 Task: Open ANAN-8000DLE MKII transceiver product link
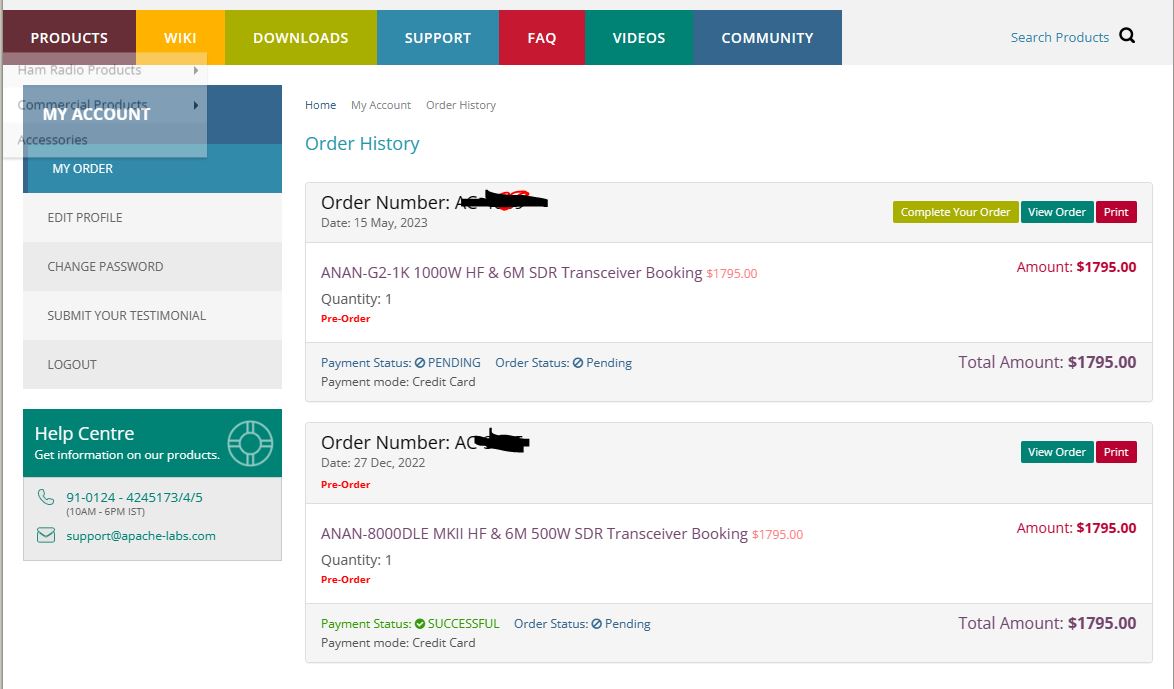click(534, 533)
